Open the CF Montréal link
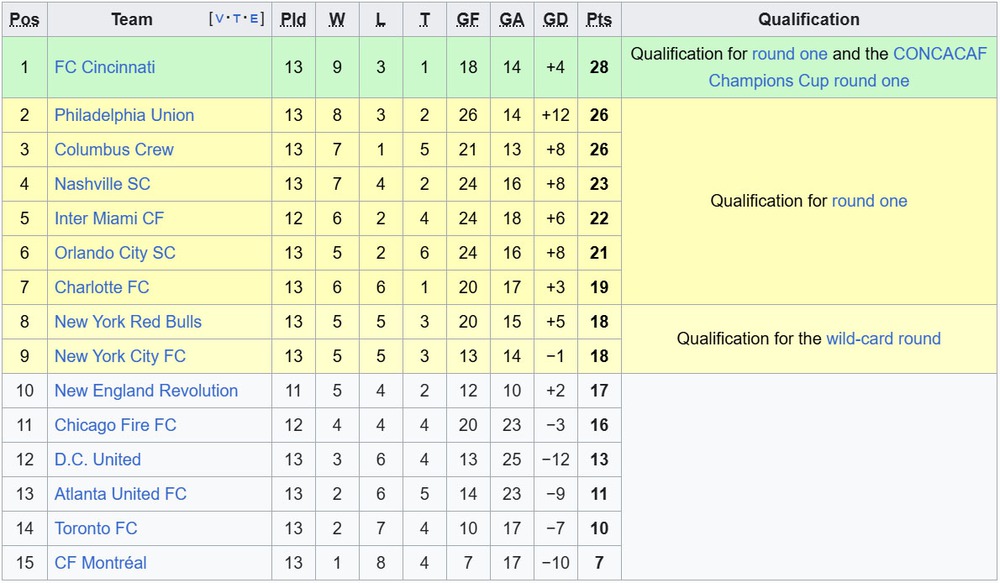Screen dimensions: 1000x583 pos(100,563)
